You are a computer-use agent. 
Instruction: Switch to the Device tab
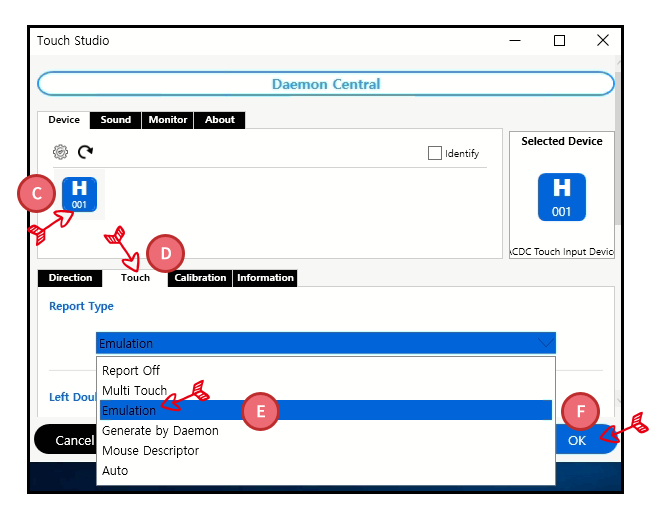[x=64, y=120]
